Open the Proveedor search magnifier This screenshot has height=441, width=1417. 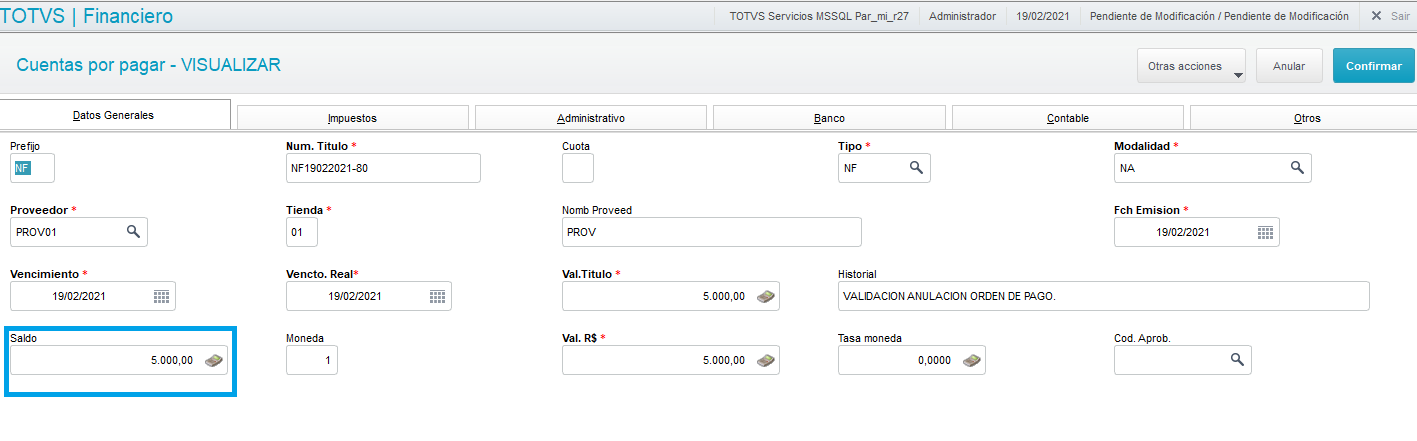tap(133, 232)
